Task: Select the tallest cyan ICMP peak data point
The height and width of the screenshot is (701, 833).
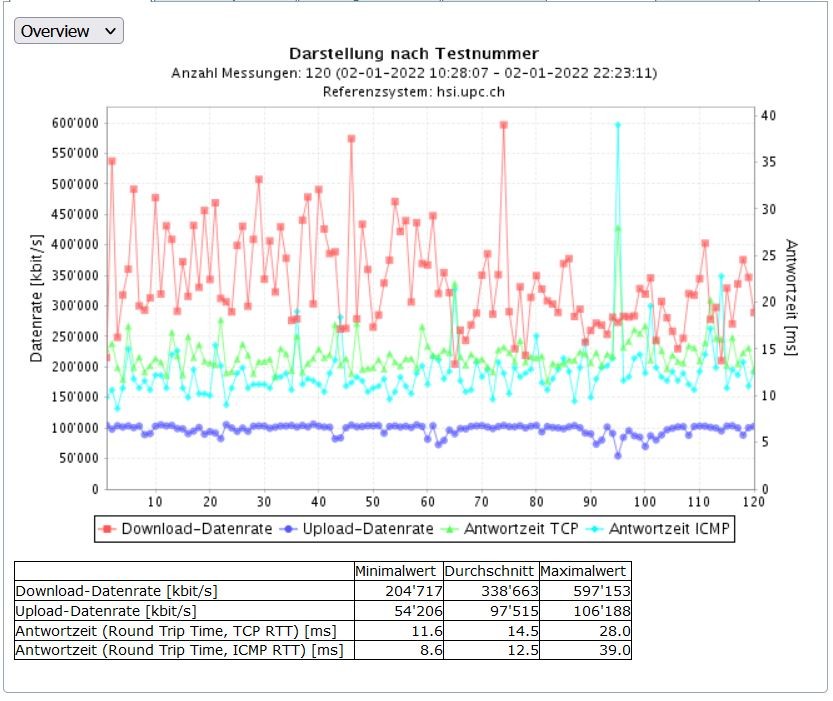Action: point(618,125)
